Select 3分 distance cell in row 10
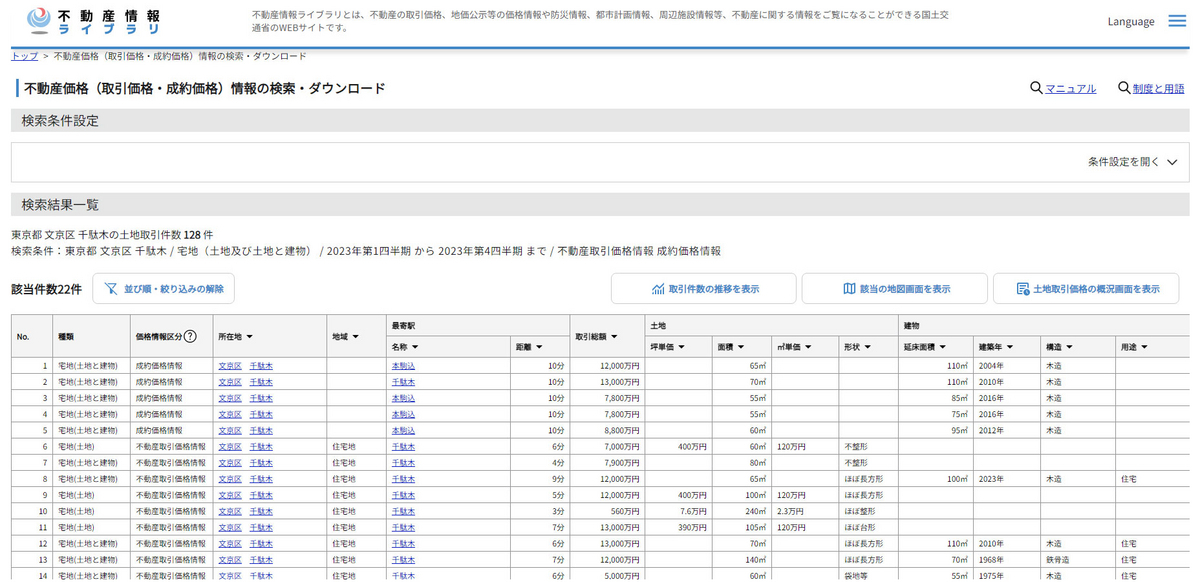 point(559,511)
